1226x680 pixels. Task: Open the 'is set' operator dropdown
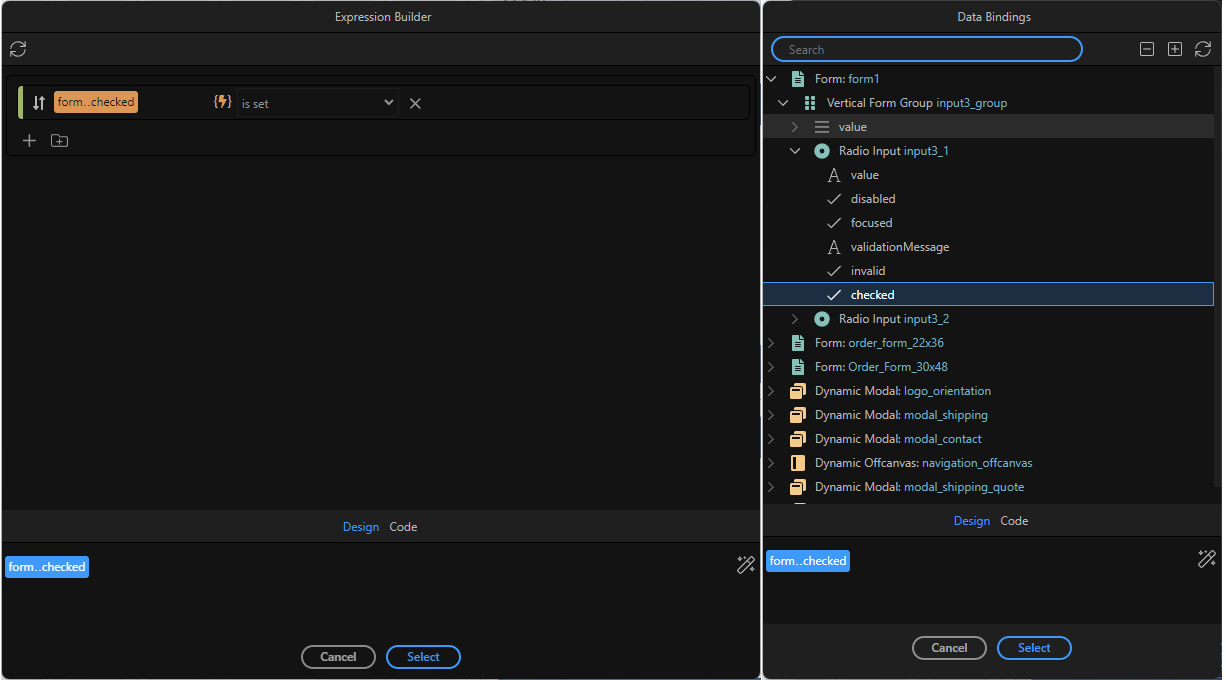pos(316,101)
